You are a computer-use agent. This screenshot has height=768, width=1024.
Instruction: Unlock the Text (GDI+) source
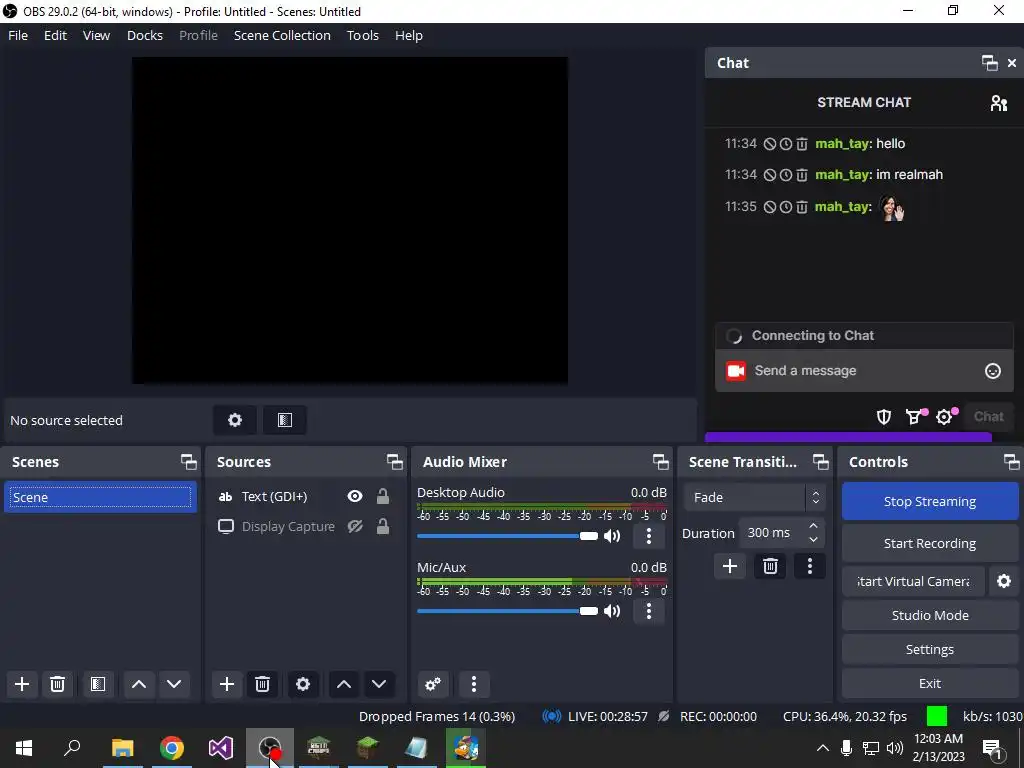pyautogui.click(x=383, y=496)
